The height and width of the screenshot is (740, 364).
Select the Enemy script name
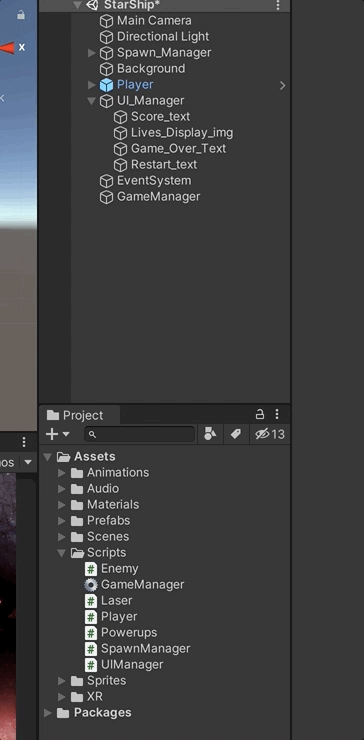(119, 569)
